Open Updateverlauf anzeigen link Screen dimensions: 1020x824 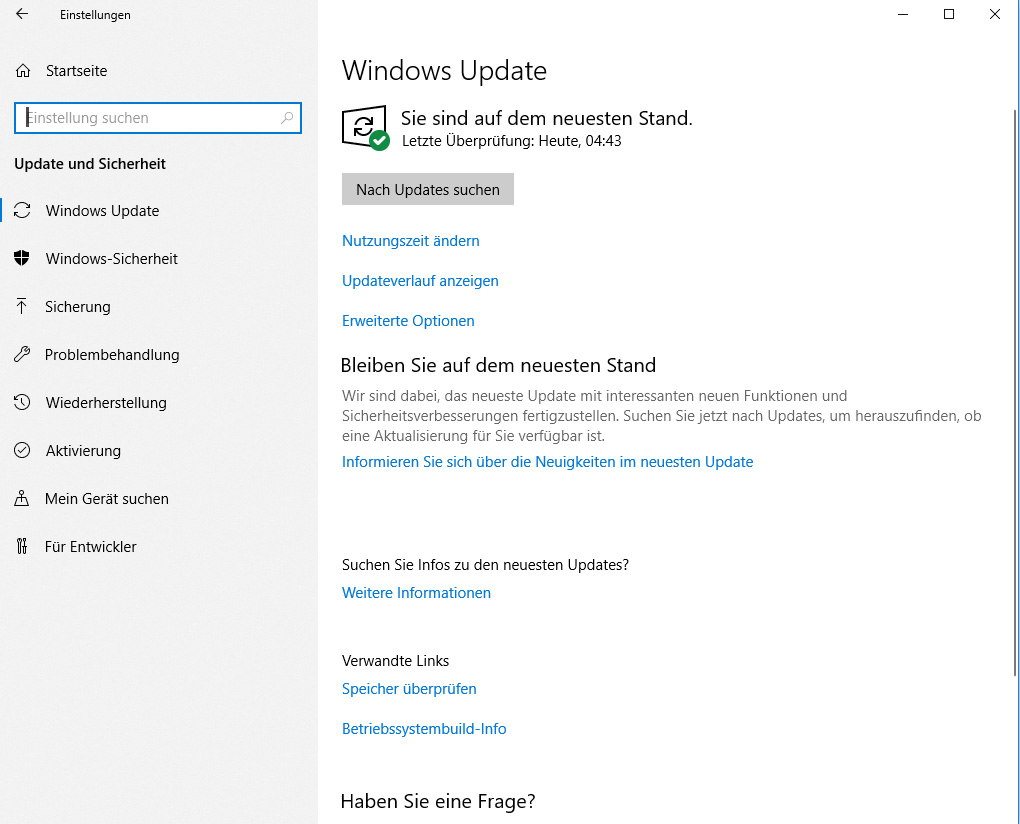point(420,281)
